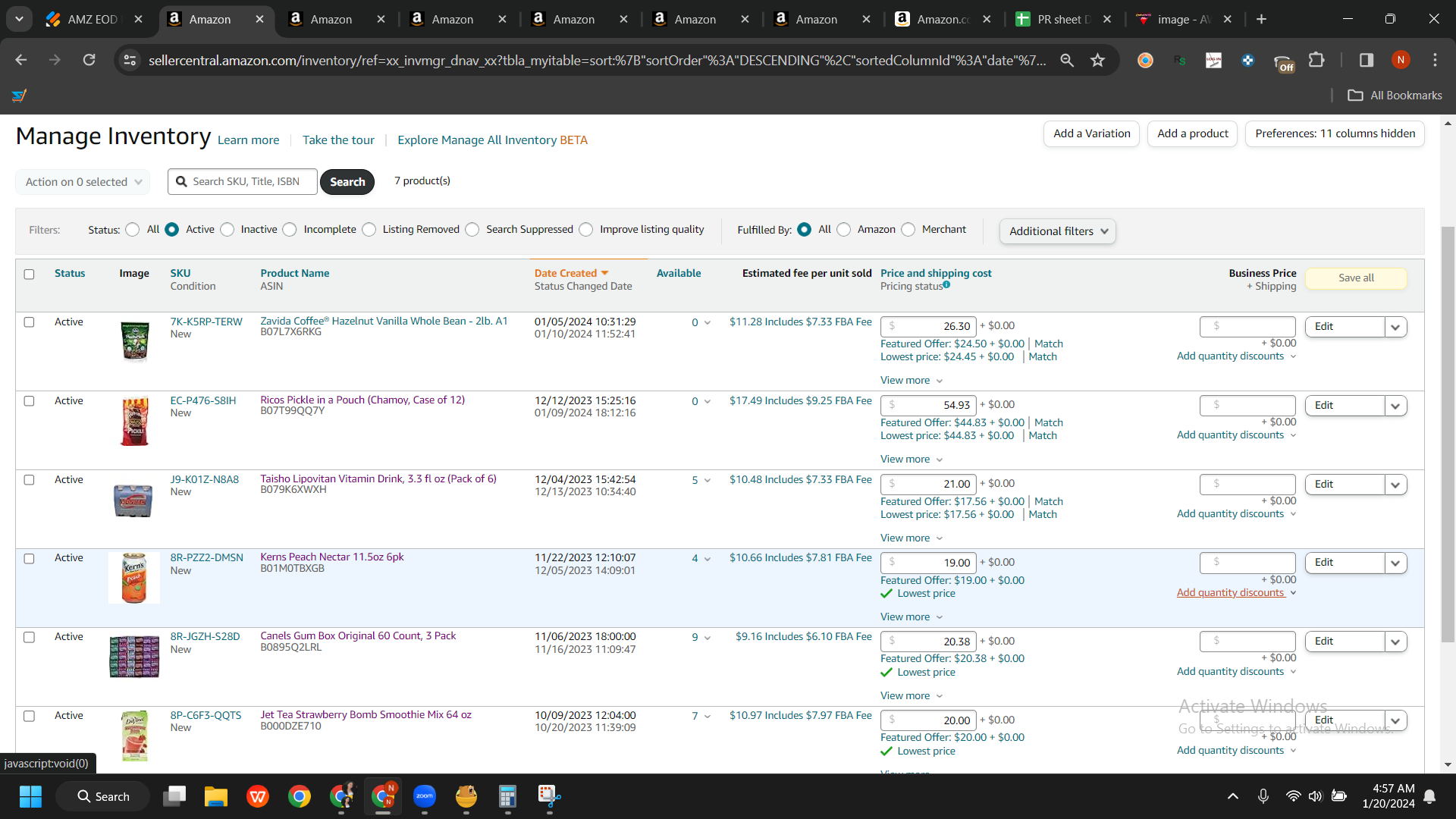Switch to the PR sheet tab
The width and height of the screenshot is (1456, 819).
coord(1062,19)
